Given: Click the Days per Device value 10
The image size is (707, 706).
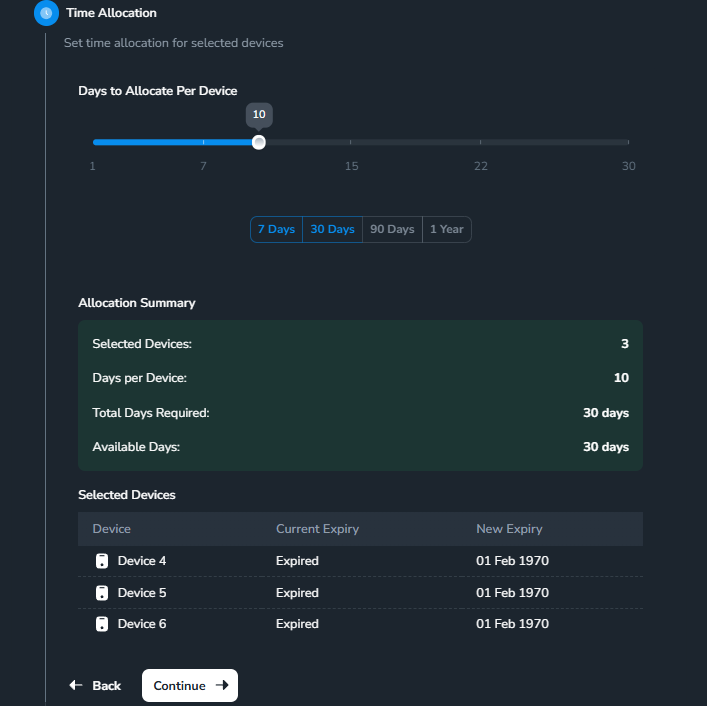Looking at the screenshot, I should [621, 378].
